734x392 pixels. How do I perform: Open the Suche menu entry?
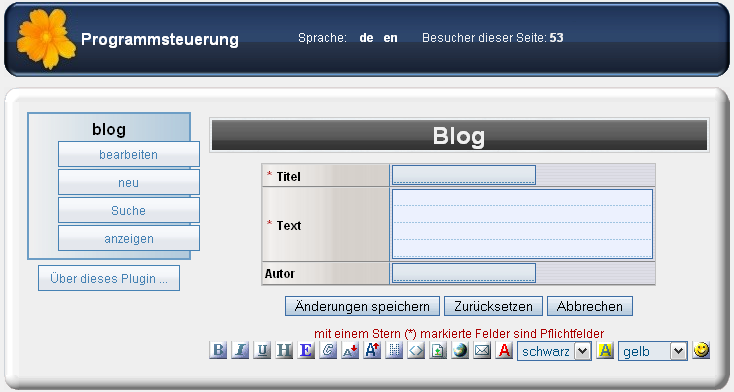pos(129,210)
